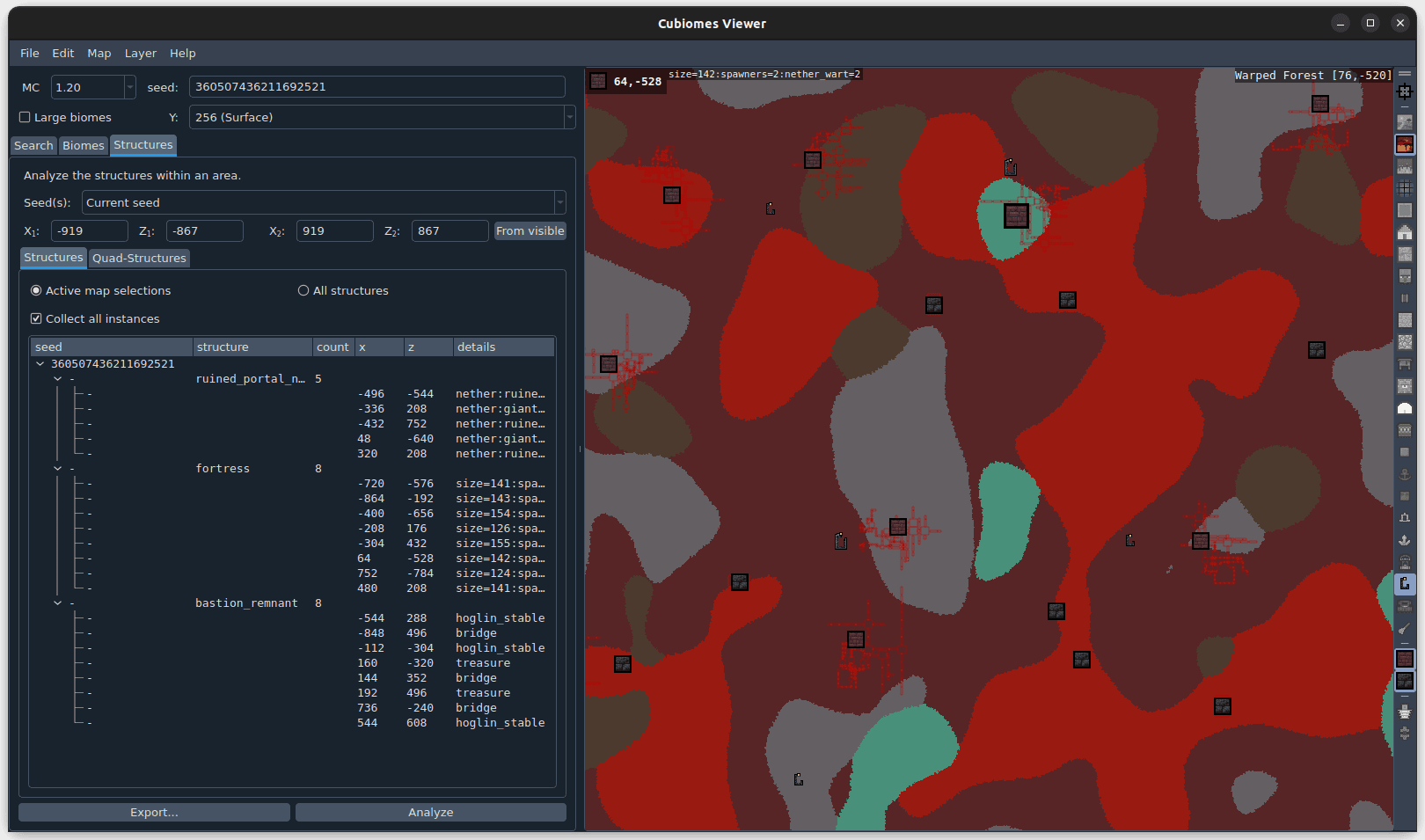Open the Map menu
Image resolution: width=1425 pixels, height=840 pixels.
tap(99, 53)
